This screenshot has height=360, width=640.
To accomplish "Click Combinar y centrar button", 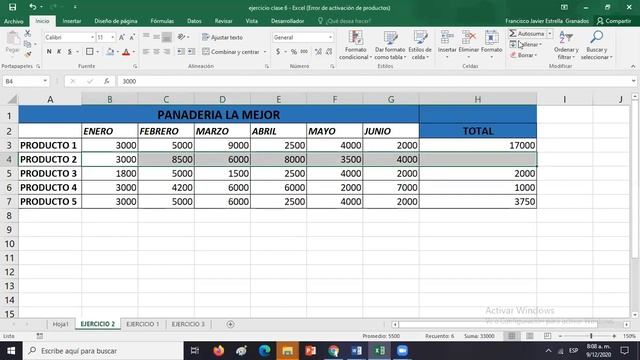I will [x=231, y=52].
